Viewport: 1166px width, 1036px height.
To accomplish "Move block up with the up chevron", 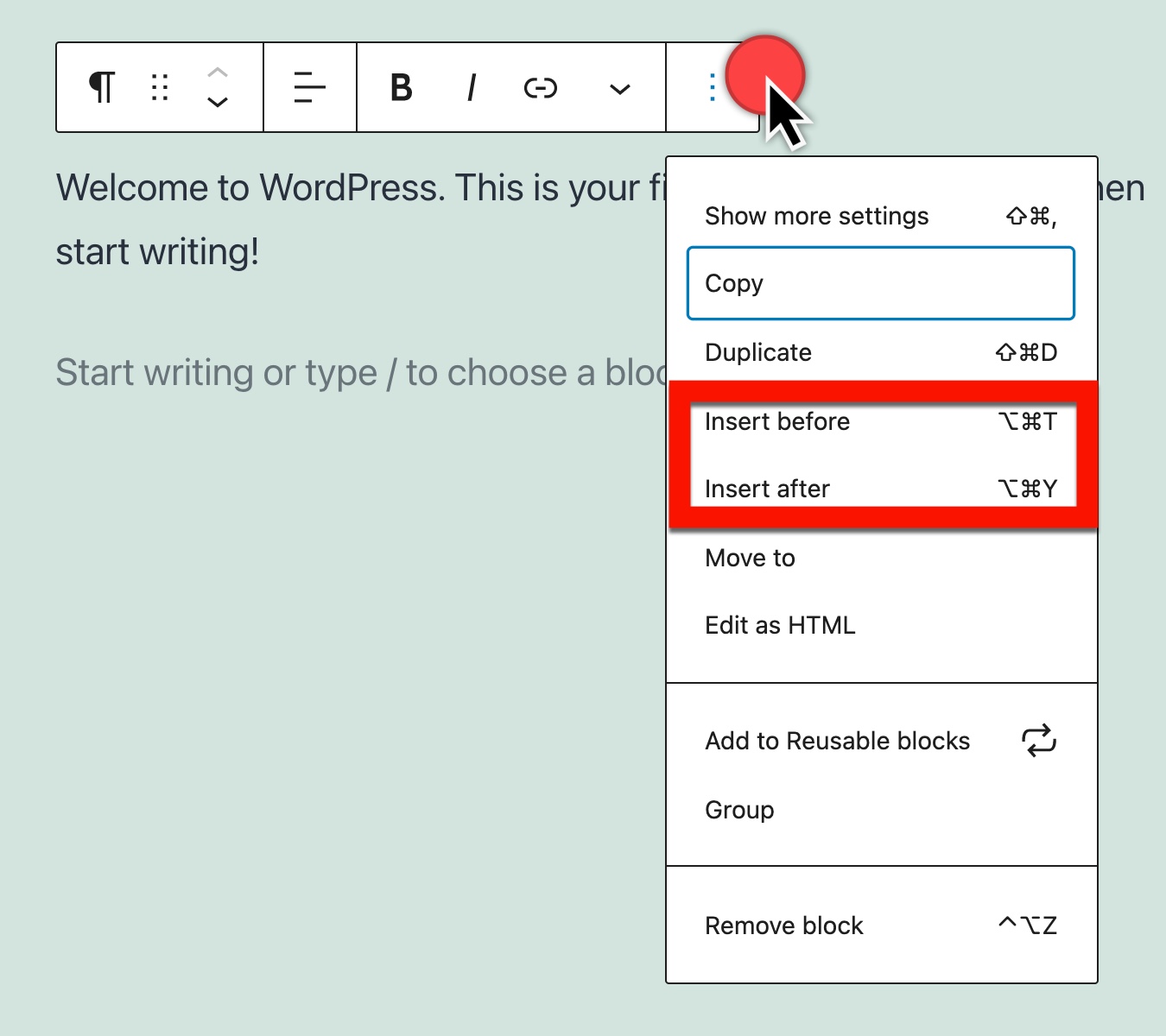I will pos(218,73).
